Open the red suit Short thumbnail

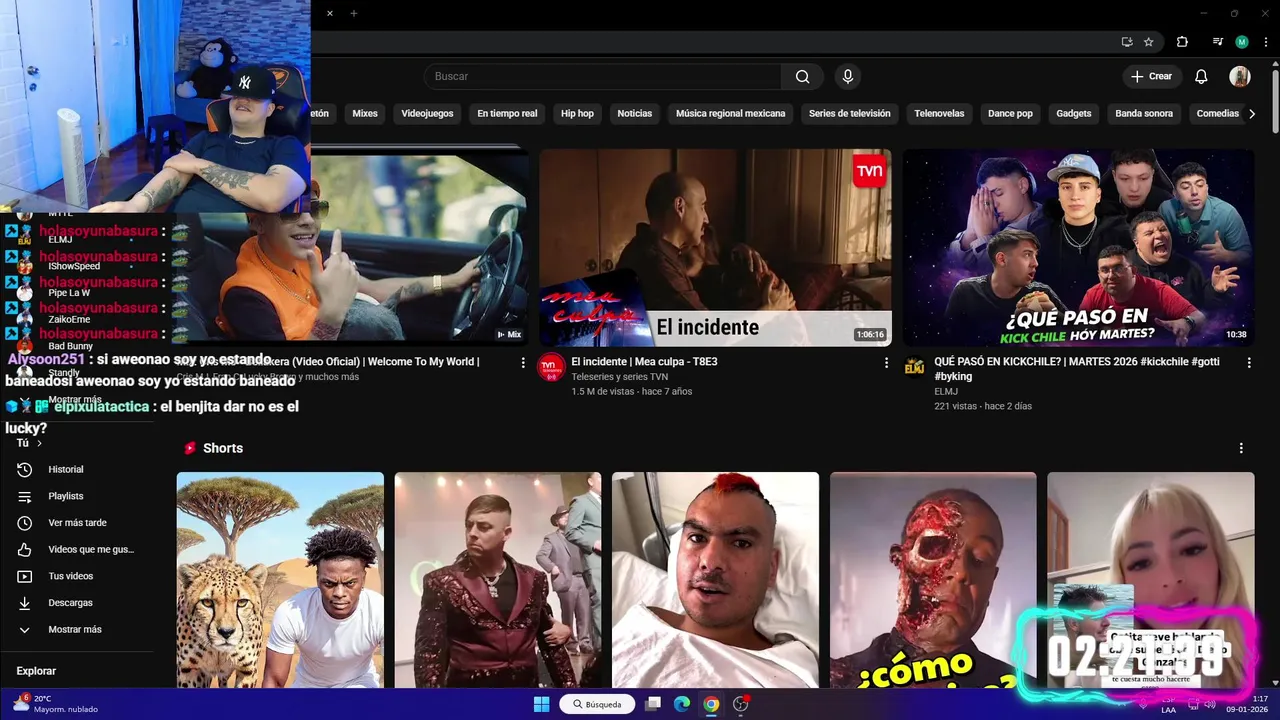(x=498, y=580)
